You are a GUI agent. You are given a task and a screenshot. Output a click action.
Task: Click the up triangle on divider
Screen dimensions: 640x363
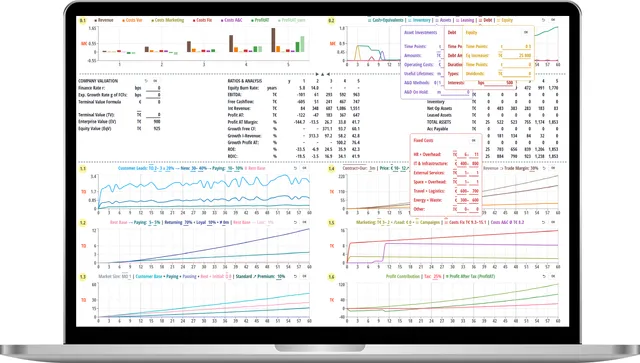(x=322, y=74)
